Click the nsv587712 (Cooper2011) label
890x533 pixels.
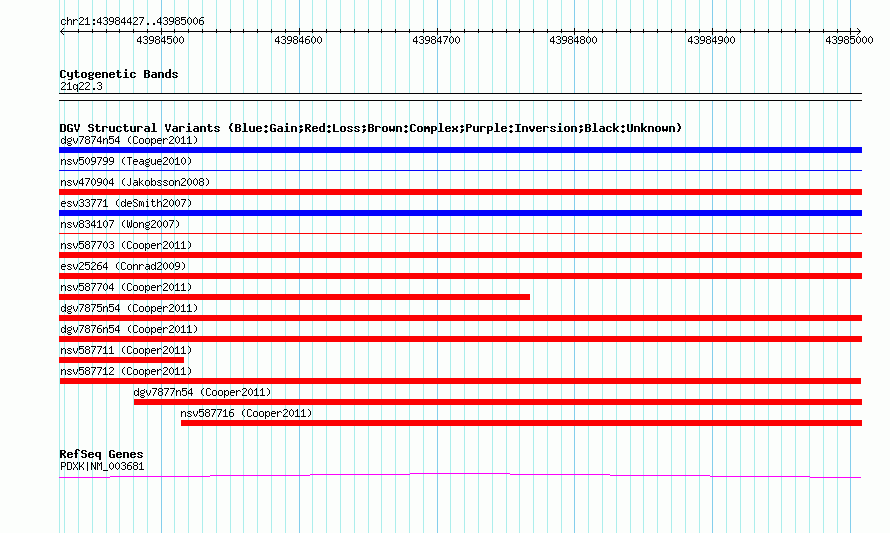pyautogui.click(x=126, y=371)
